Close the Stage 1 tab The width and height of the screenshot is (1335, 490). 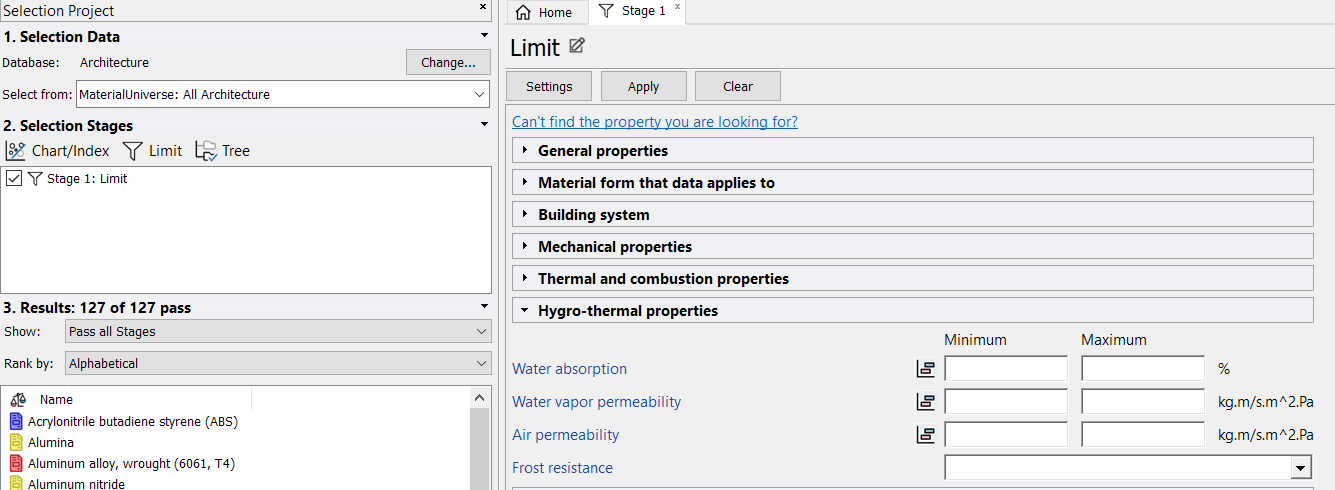coord(677,7)
